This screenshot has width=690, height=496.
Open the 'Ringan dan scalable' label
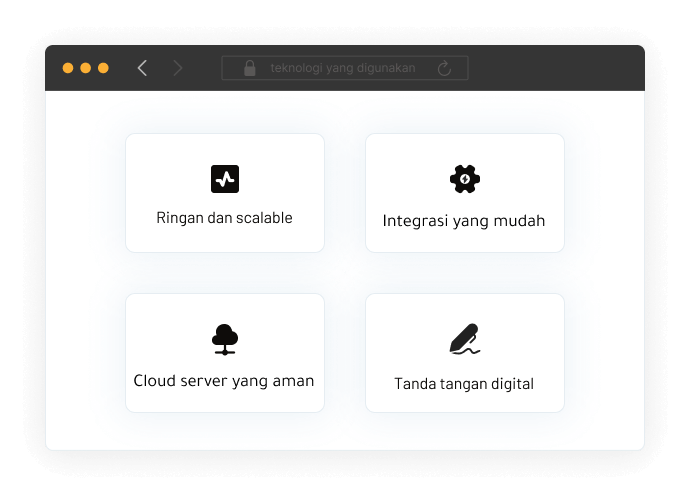(x=225, y=218)
